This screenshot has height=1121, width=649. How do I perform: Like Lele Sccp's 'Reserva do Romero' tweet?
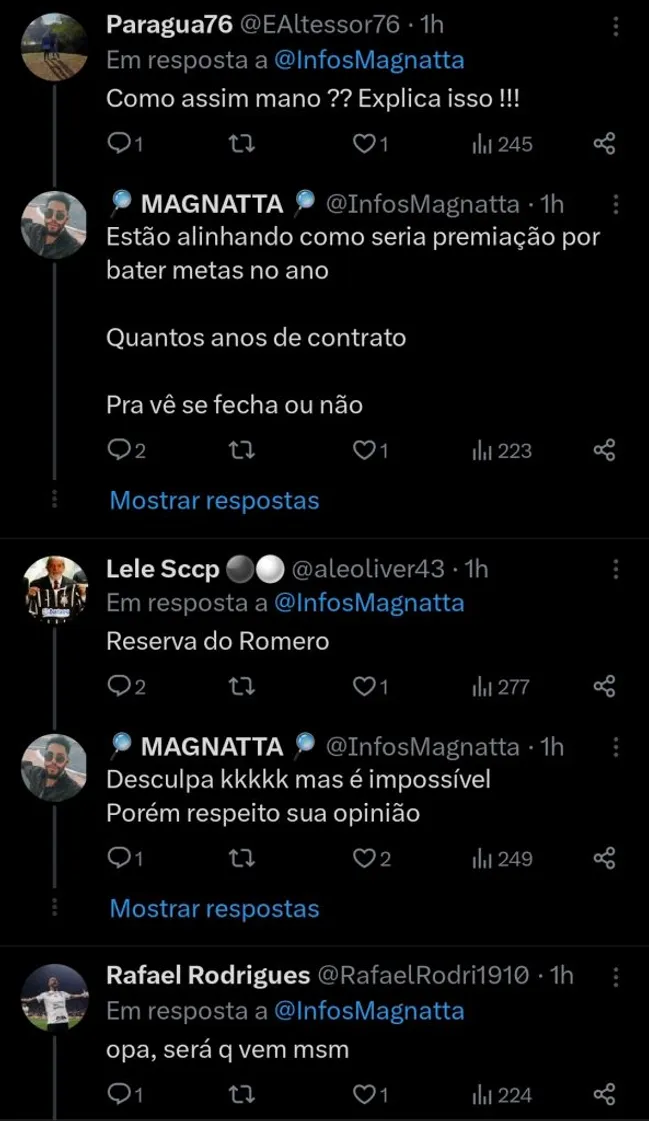[x=366, y=687]
